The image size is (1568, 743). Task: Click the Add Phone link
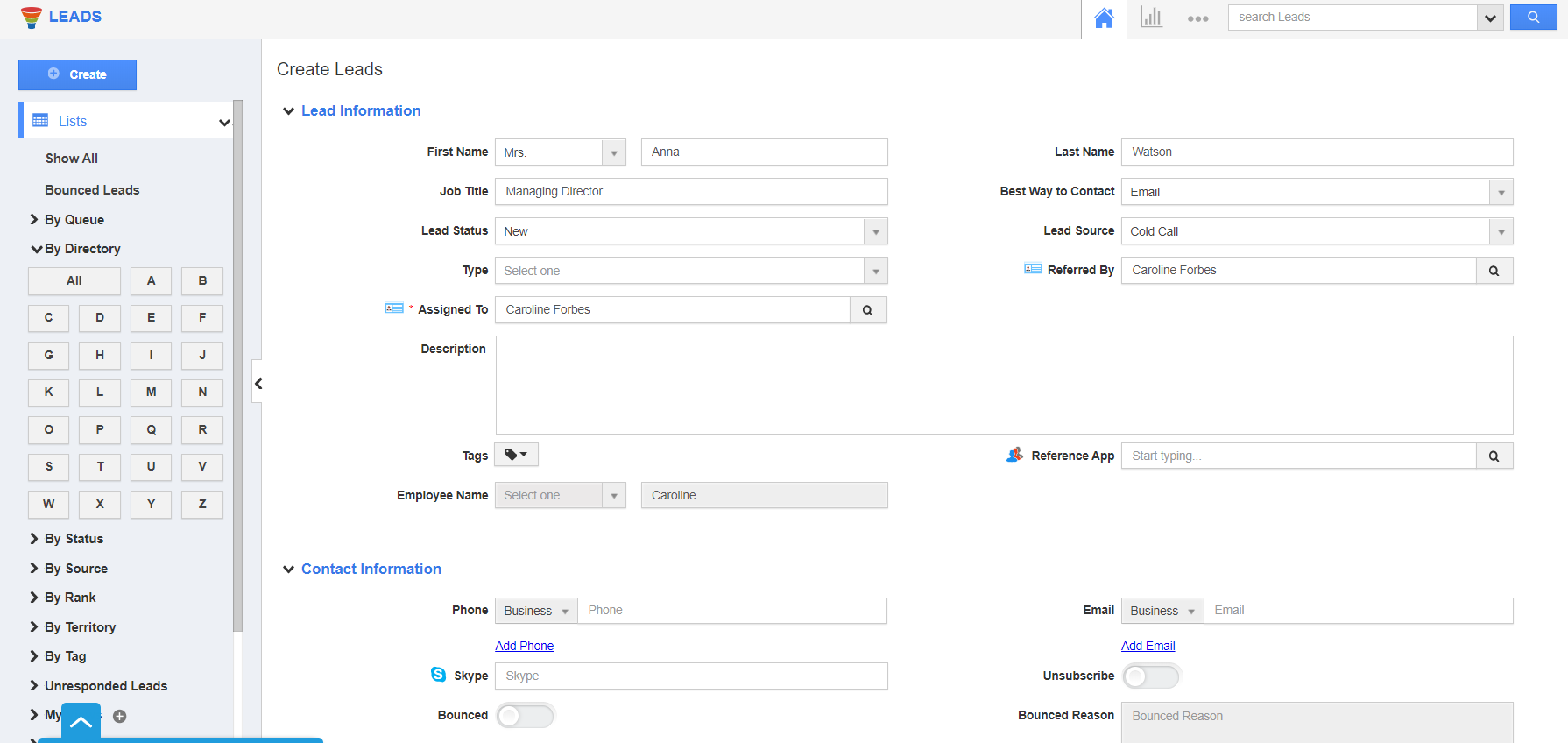(524, 646)
